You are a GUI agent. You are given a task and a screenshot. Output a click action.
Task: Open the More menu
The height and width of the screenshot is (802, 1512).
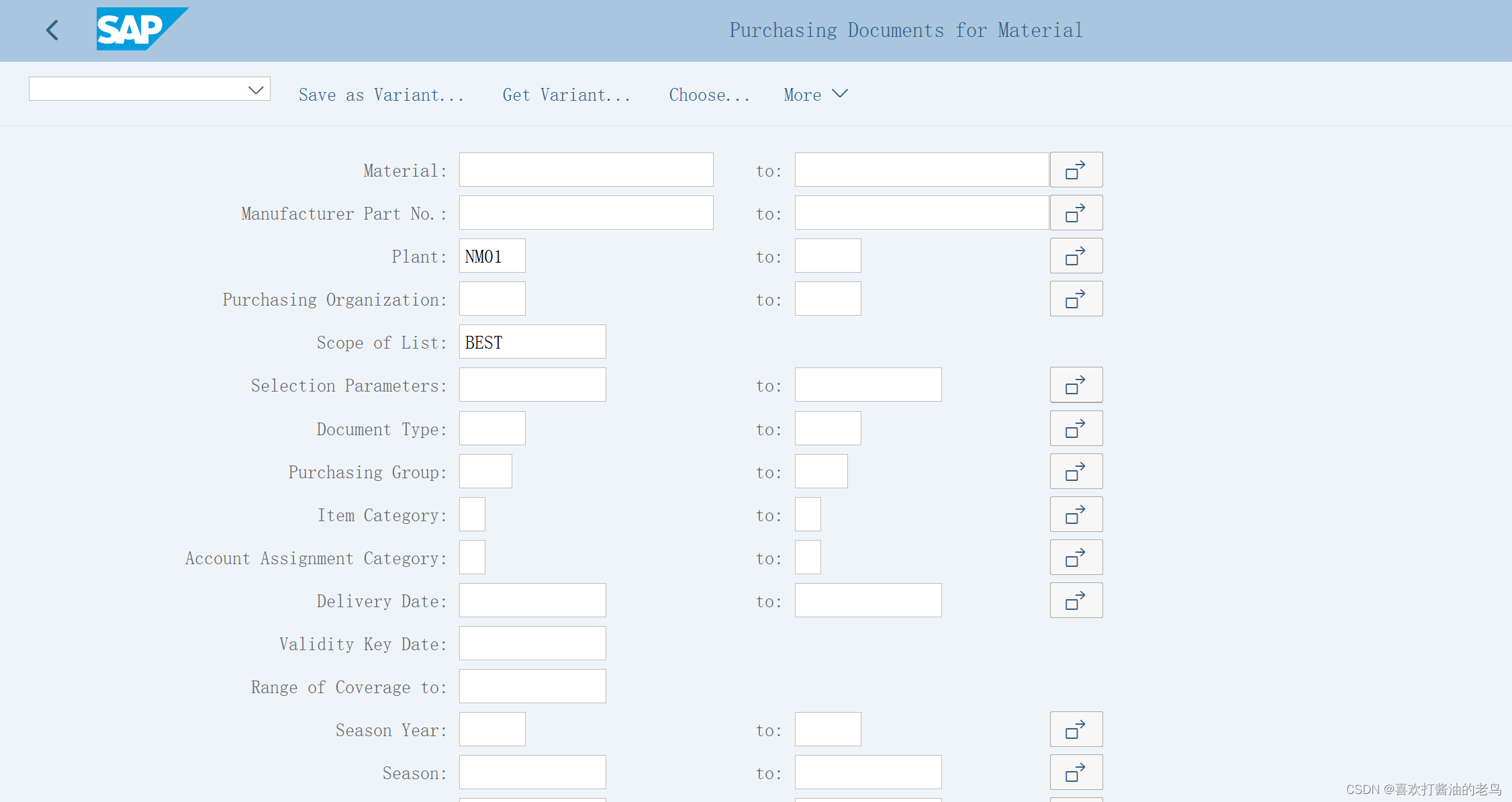tap(814, 95)
